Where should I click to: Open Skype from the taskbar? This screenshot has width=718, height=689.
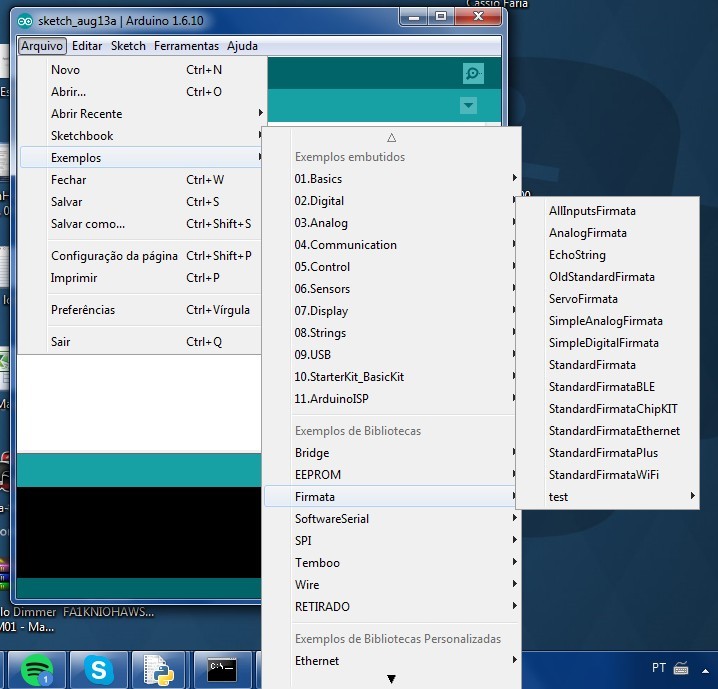pyautogui.click(x=99, y=669)
